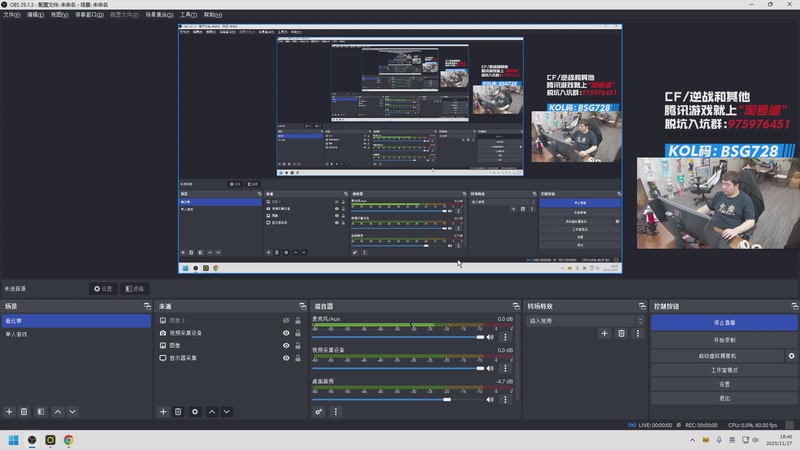The height and width of the screenshot is (450, 800).
Task: Pop out the Audio Mixer (混音器) dock
Action: point(516,306)
